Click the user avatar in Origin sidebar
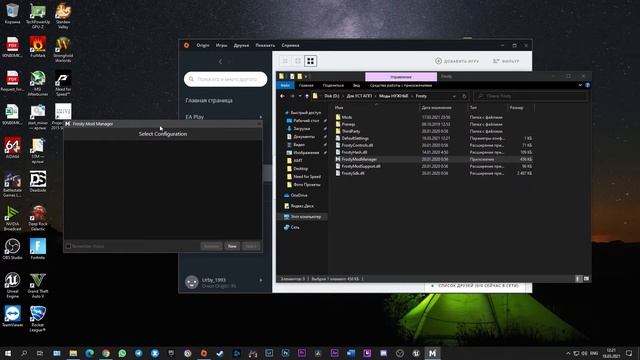Viewport: 640px width, 360px height. (x=191, y=282)
